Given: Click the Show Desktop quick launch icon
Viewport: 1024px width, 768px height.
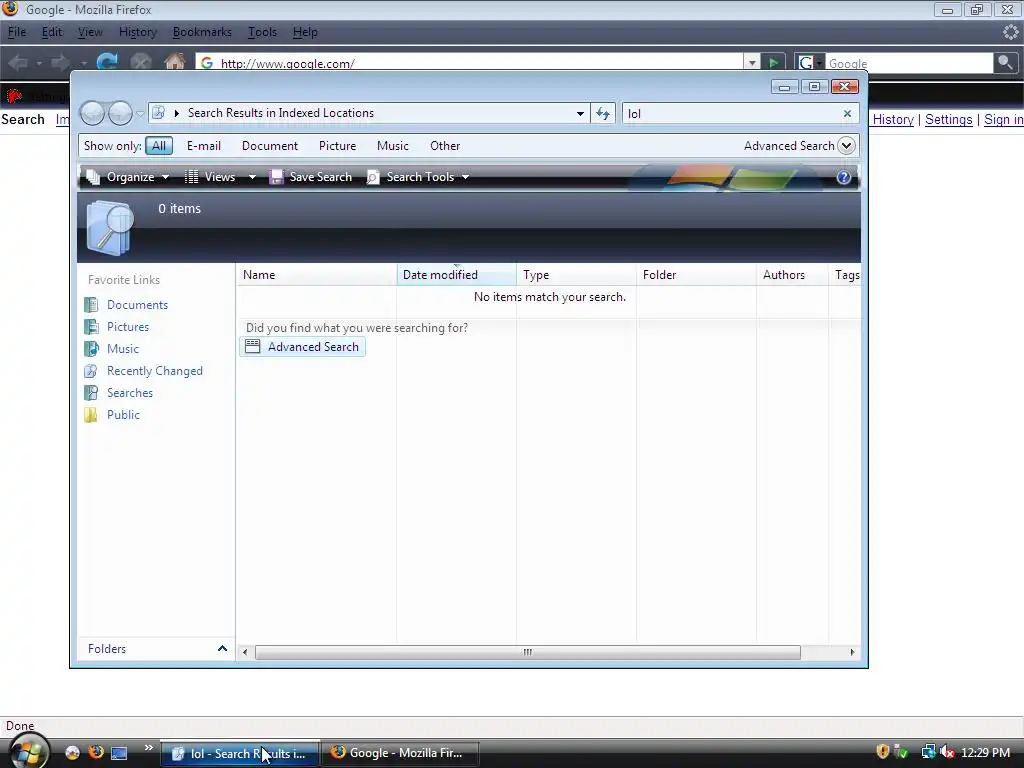Looking at the screenshot, I should pos(119,753).
